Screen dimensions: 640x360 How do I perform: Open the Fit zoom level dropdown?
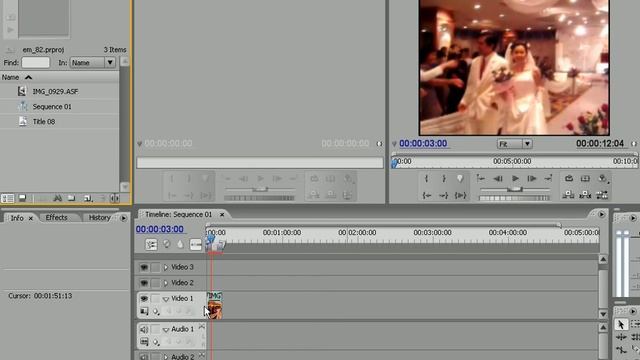coord(514,144)
